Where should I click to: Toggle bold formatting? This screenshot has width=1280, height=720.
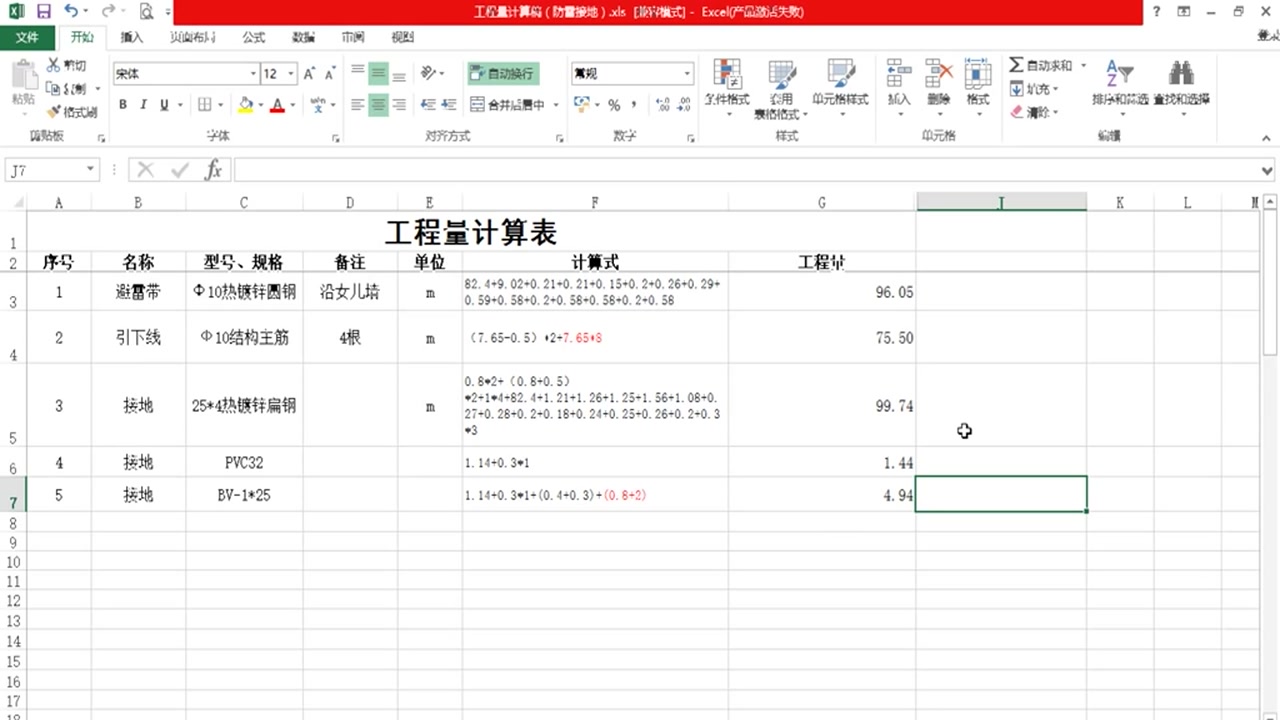coord(122,104)
